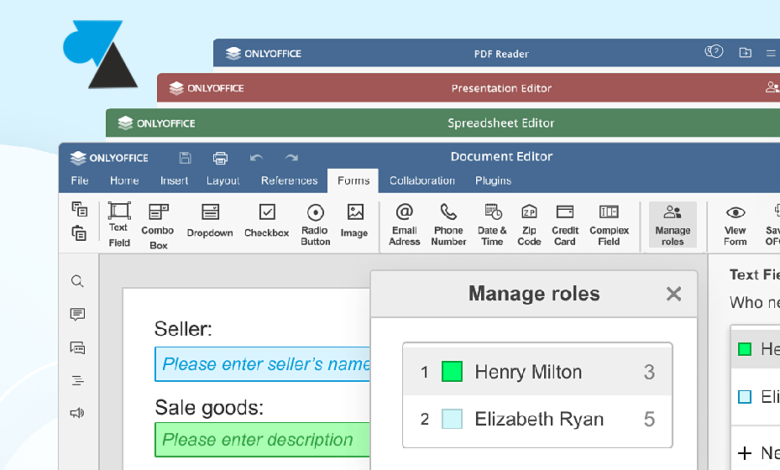Click the Presentation Editor window title

501,88
